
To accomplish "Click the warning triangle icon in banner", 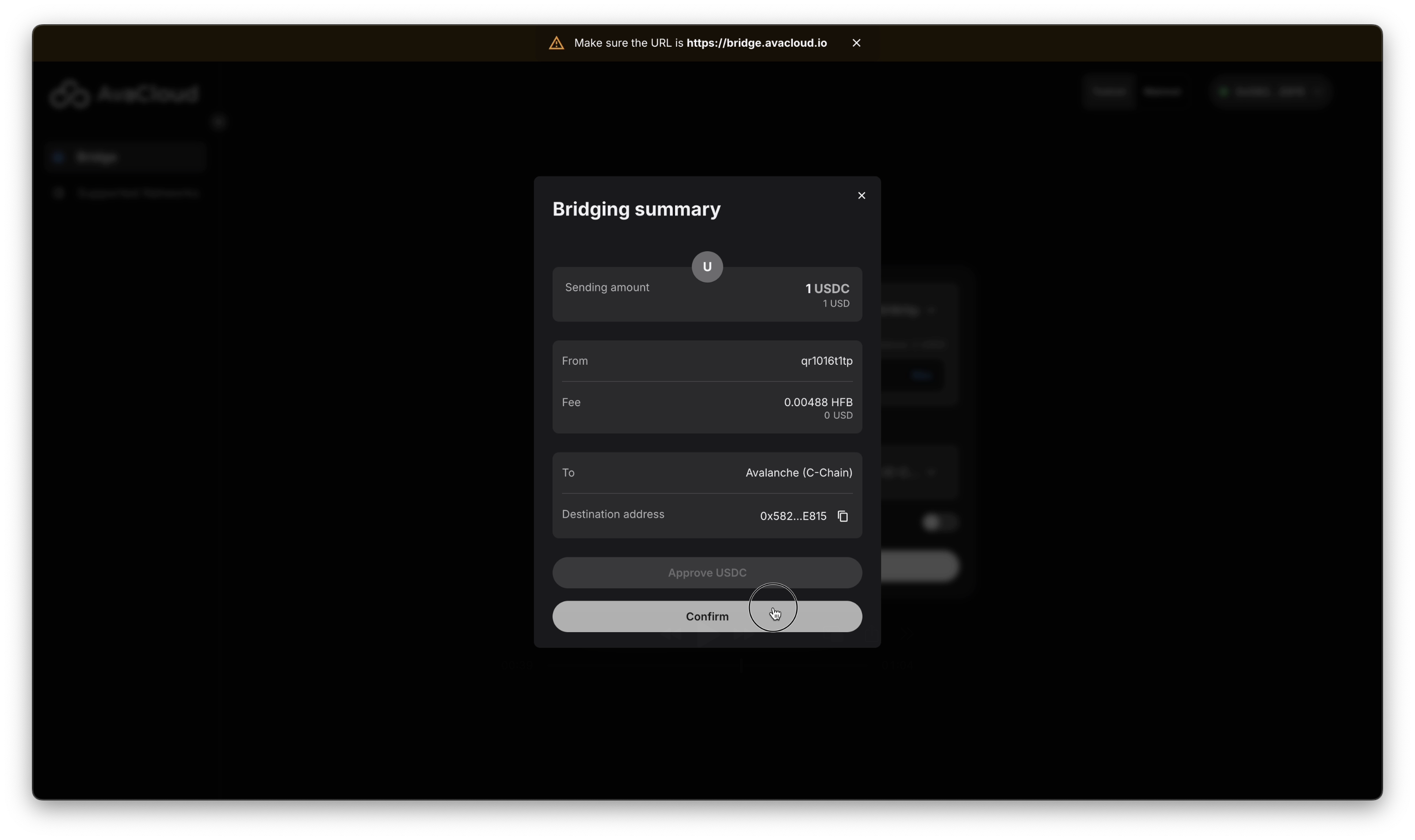I will 556,43.
